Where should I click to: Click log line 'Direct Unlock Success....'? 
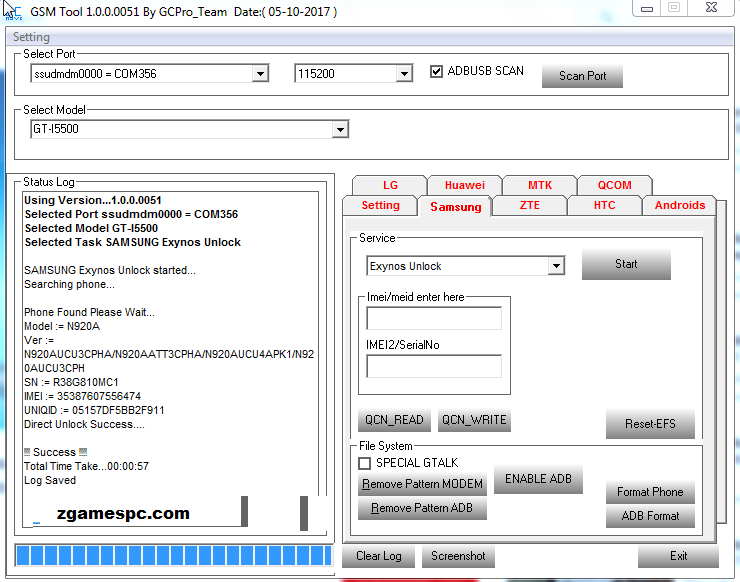click(x=84, y=424)
